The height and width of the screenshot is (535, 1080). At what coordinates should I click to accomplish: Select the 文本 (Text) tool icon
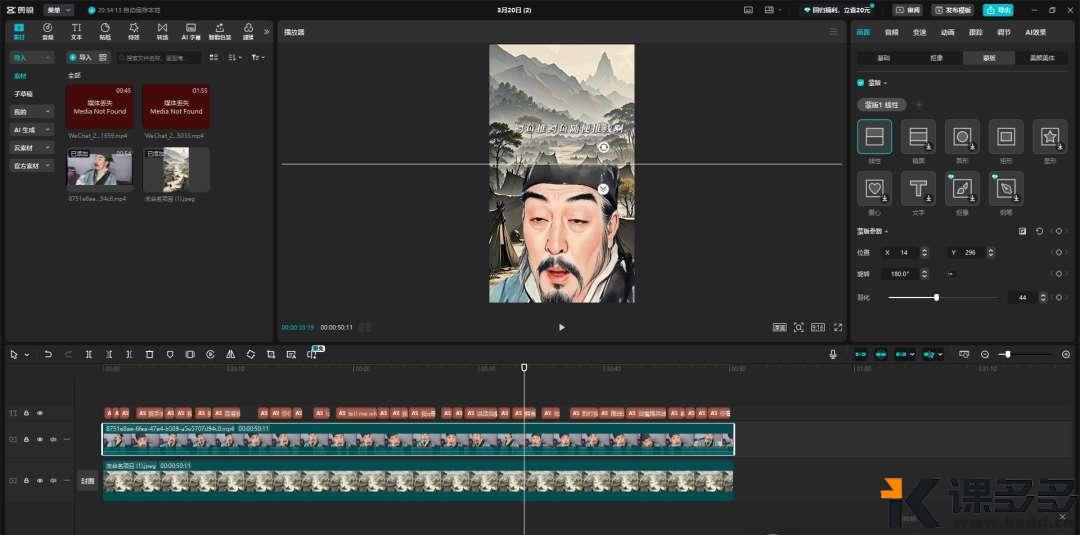pos(76,30)
